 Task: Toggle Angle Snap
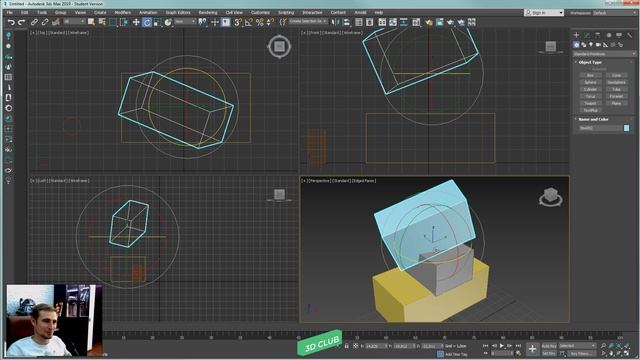click(249, 22)
